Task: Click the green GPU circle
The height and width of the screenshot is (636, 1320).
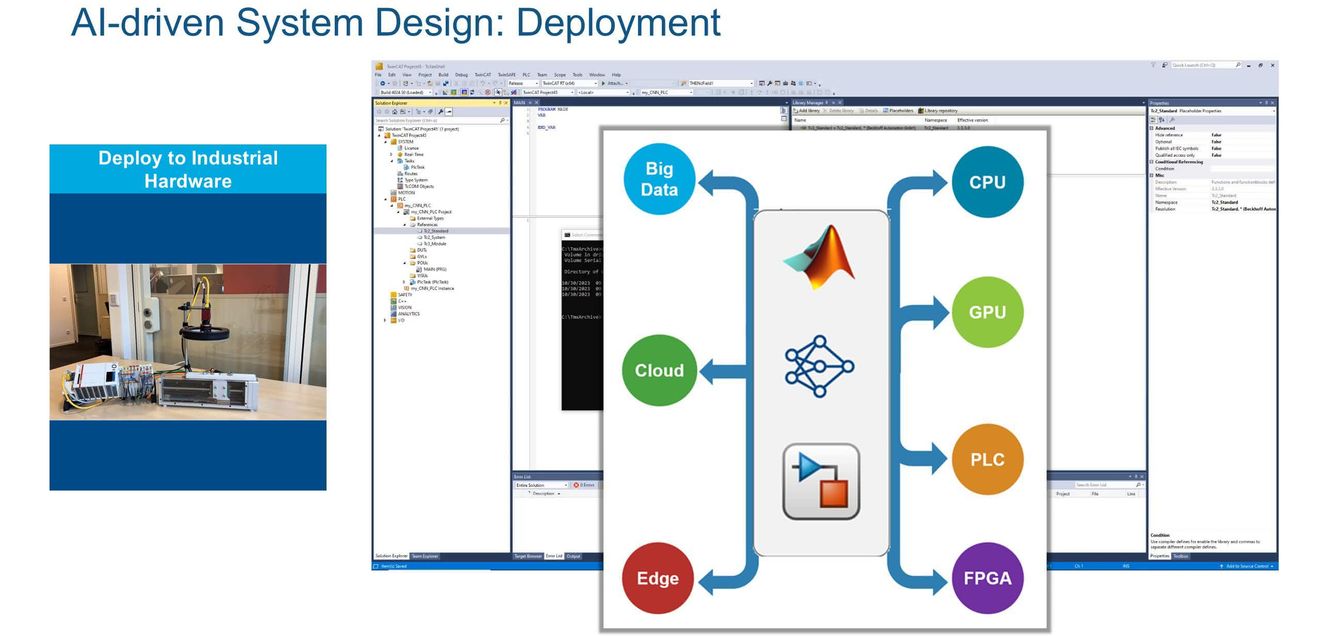Action: (987, 312)
